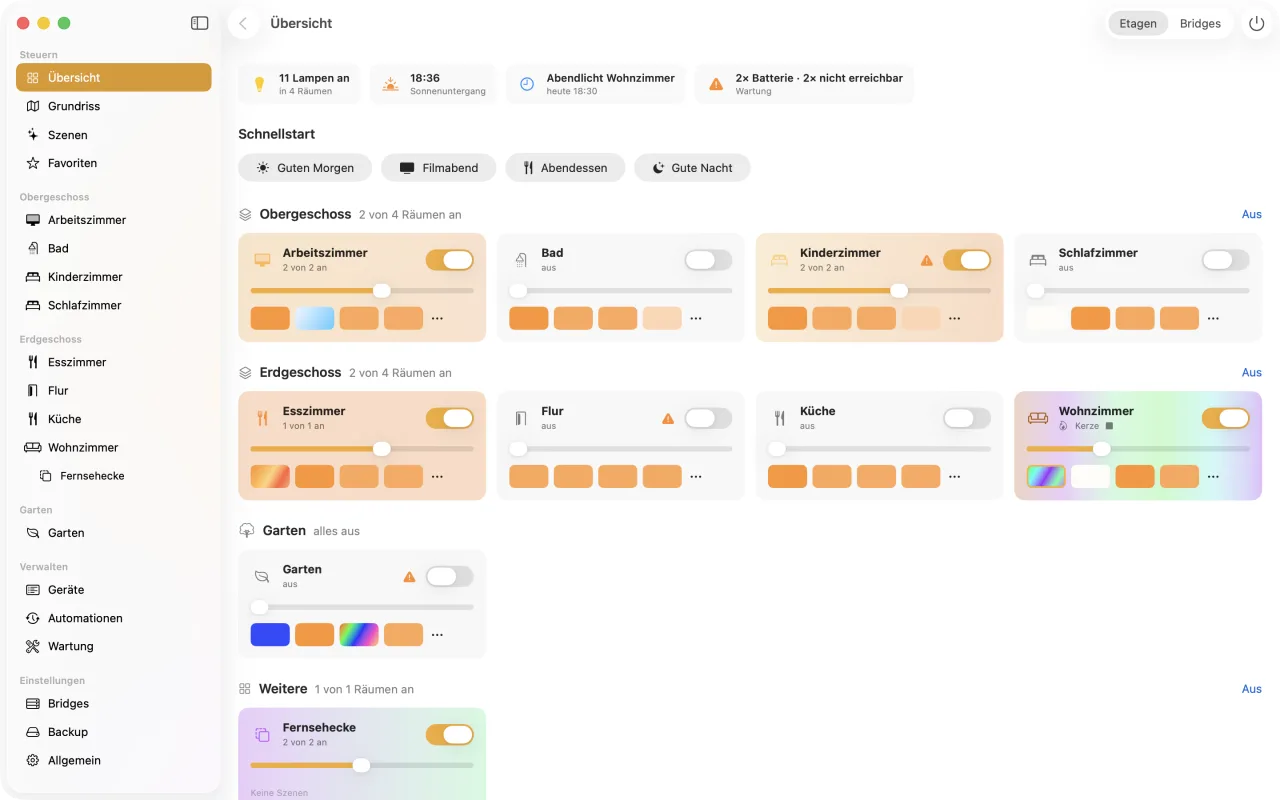1280x800 pixels.
Task: Turn off the Arbeitszimmer lights switch
Action: pos(449,260)
